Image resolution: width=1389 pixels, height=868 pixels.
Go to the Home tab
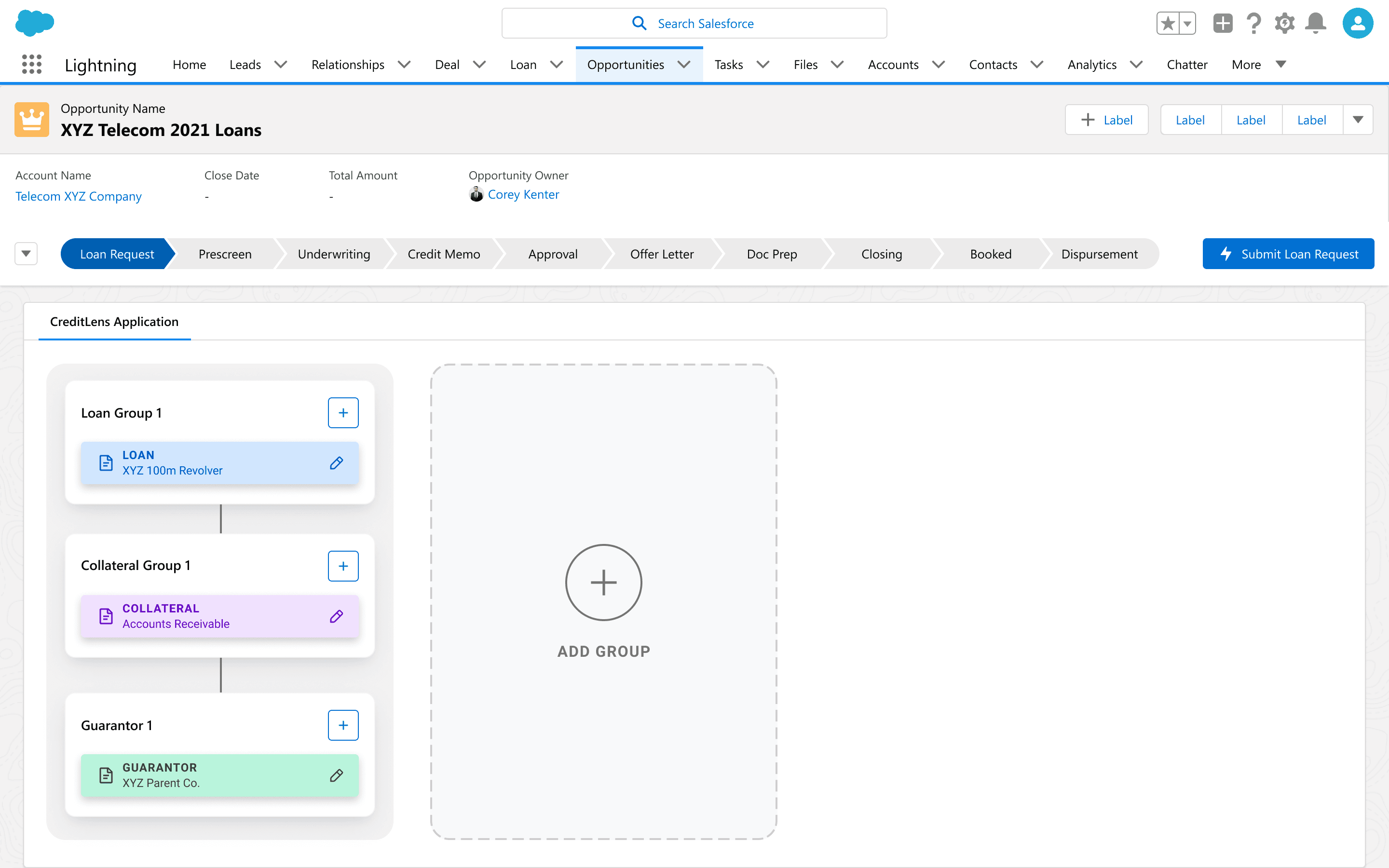coord(190,64)
